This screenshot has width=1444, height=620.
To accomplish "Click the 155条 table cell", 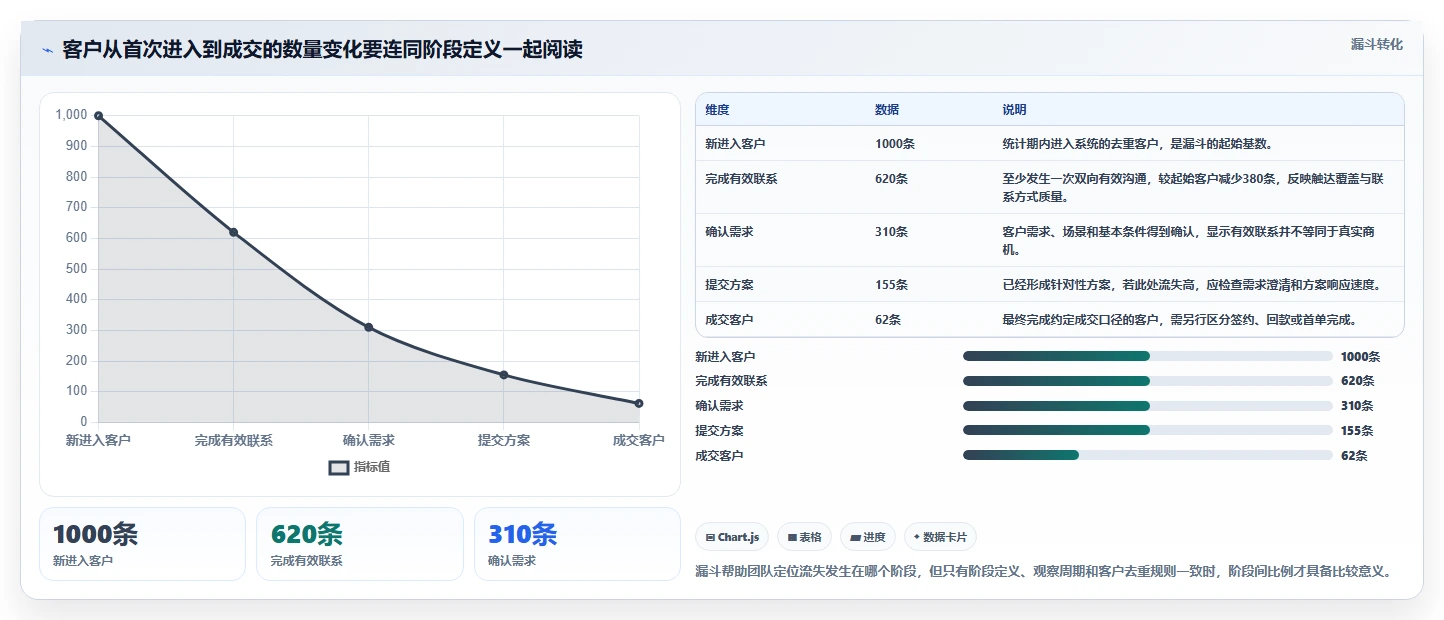I will [892, 285].
